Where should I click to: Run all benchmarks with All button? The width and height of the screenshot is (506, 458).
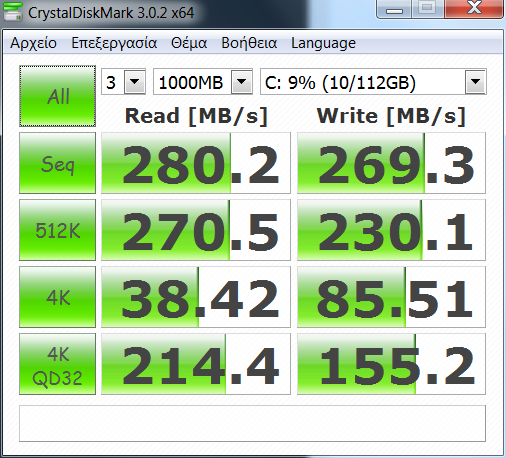(57, 96)
